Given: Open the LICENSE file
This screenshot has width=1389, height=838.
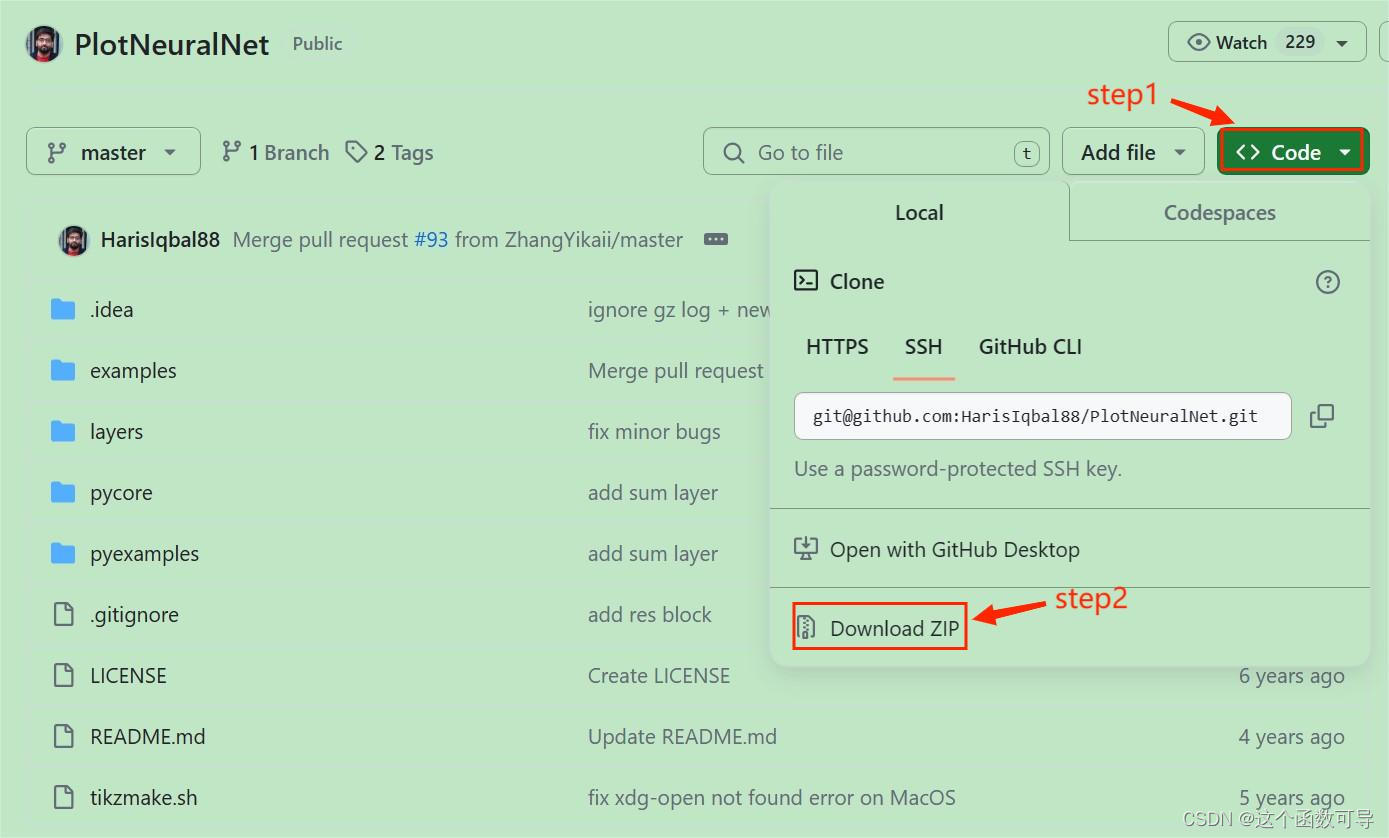Looking at the screenshot, I should coord(128,676).
